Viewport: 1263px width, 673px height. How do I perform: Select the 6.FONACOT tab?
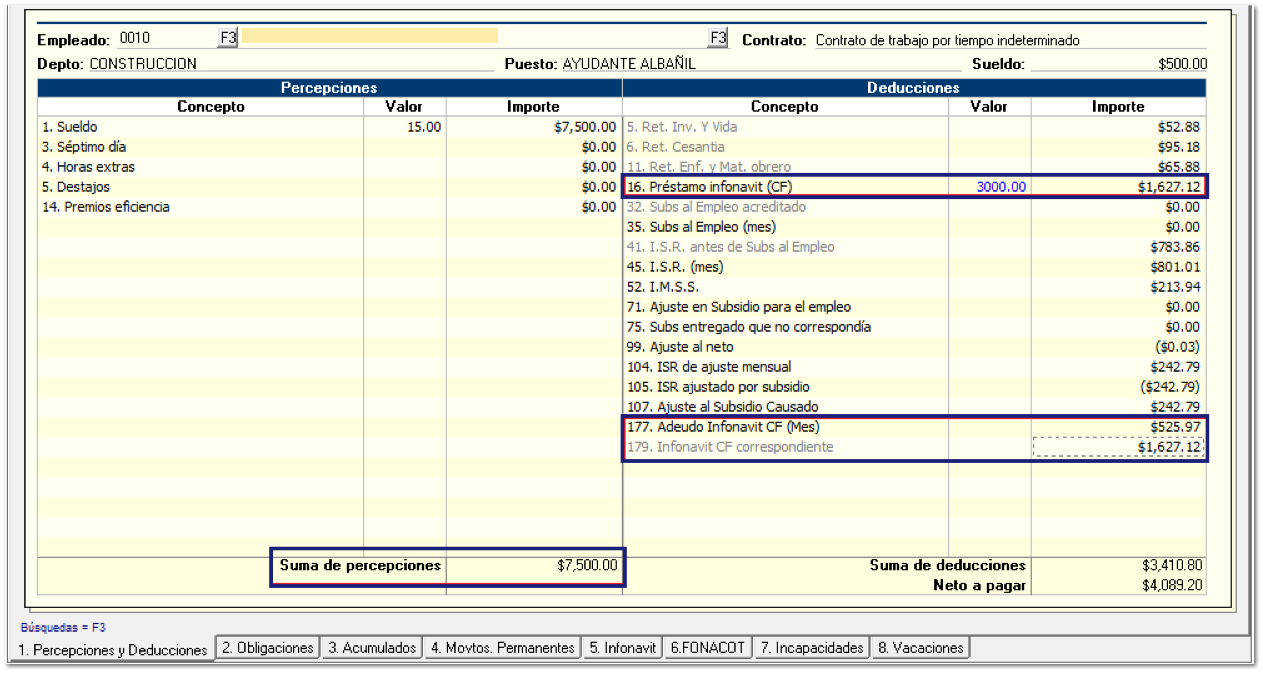click(707, 648)
